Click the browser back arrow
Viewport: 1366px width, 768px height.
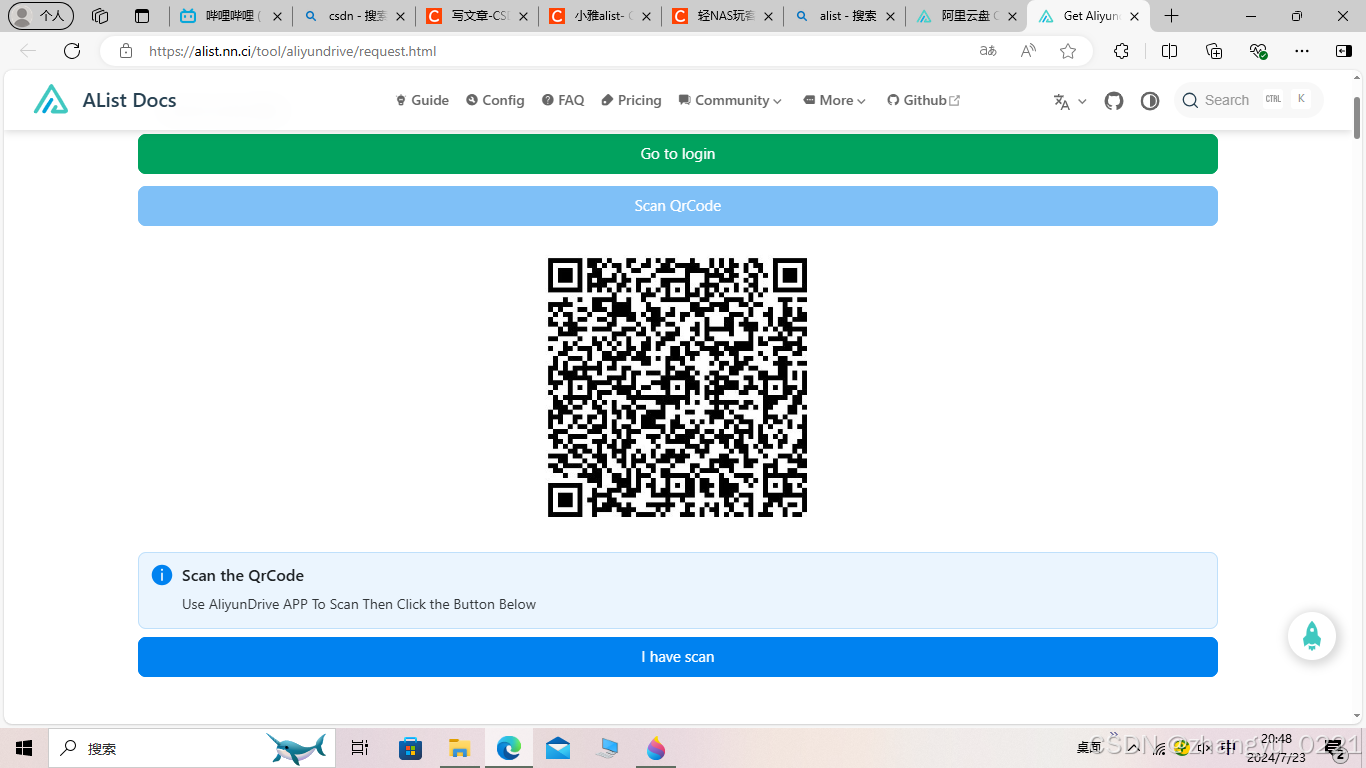28,51
